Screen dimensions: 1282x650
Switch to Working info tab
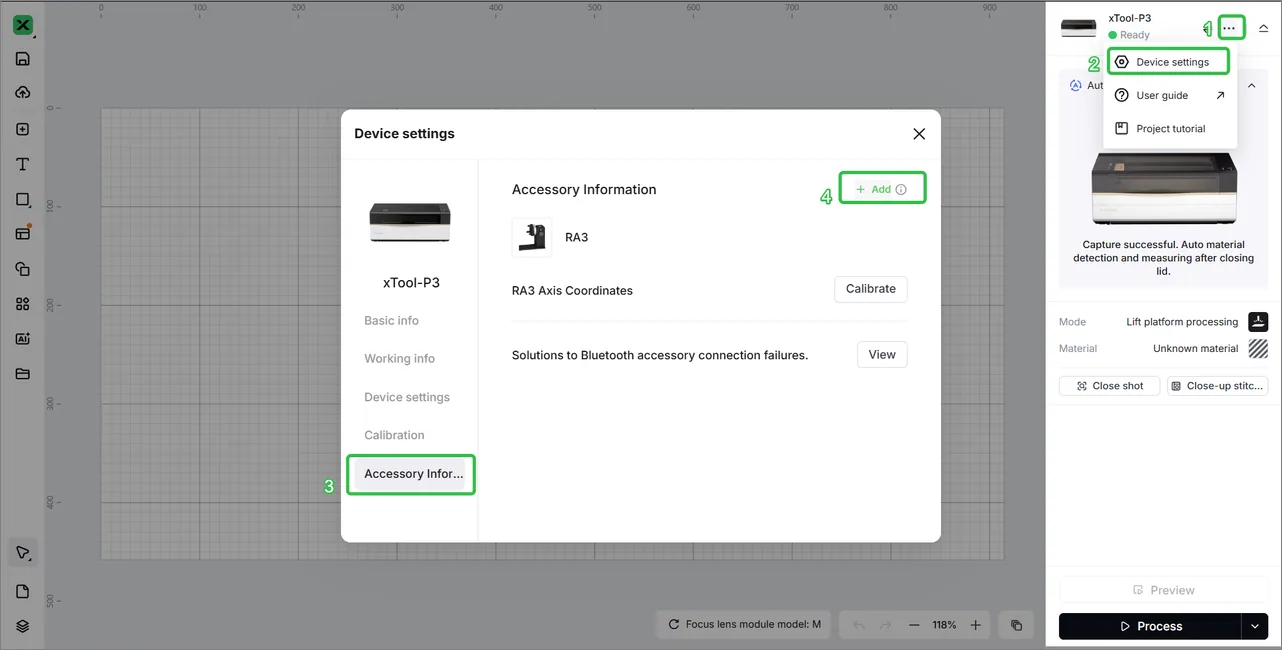400,359
